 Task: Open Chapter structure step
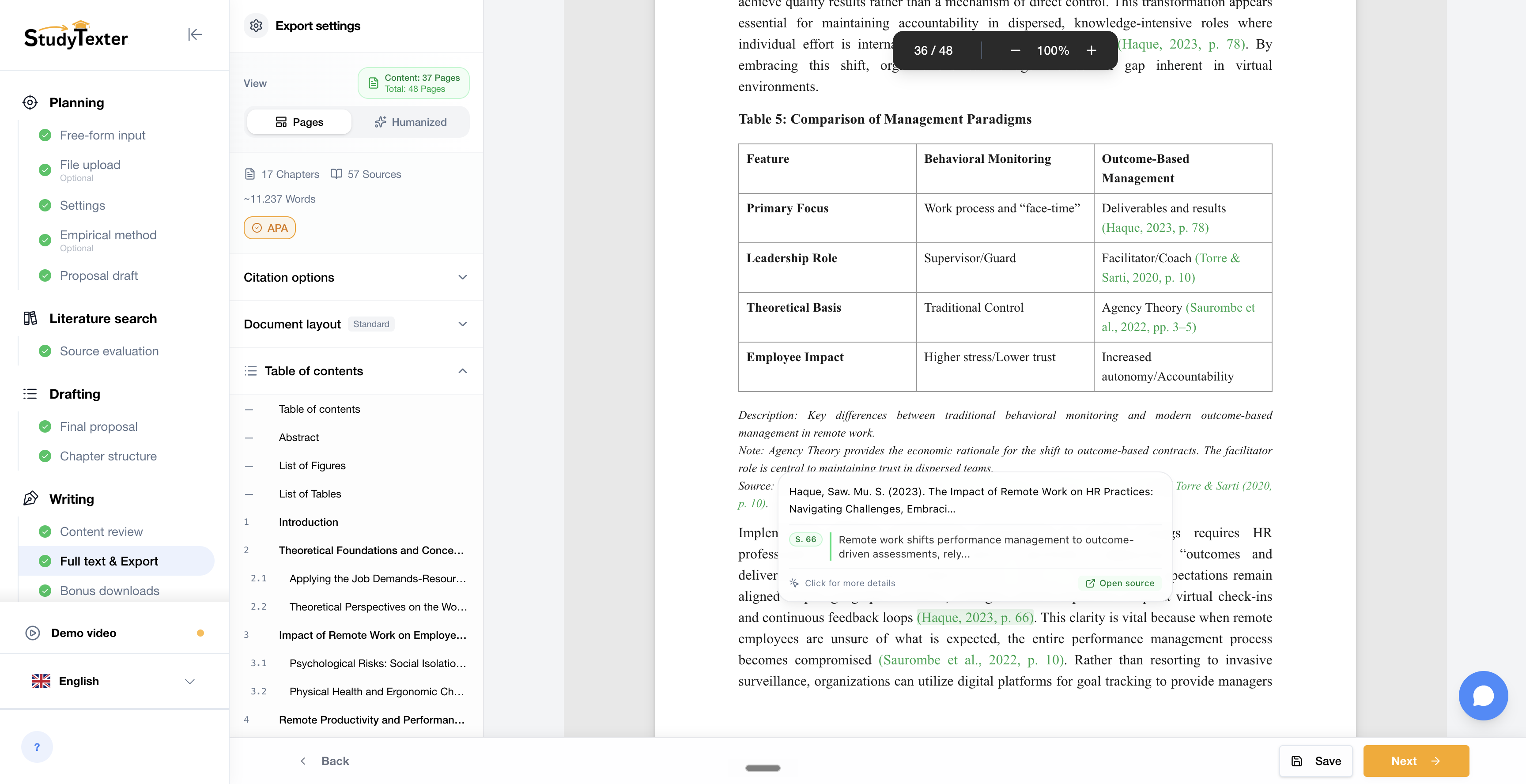pos(109,456)
